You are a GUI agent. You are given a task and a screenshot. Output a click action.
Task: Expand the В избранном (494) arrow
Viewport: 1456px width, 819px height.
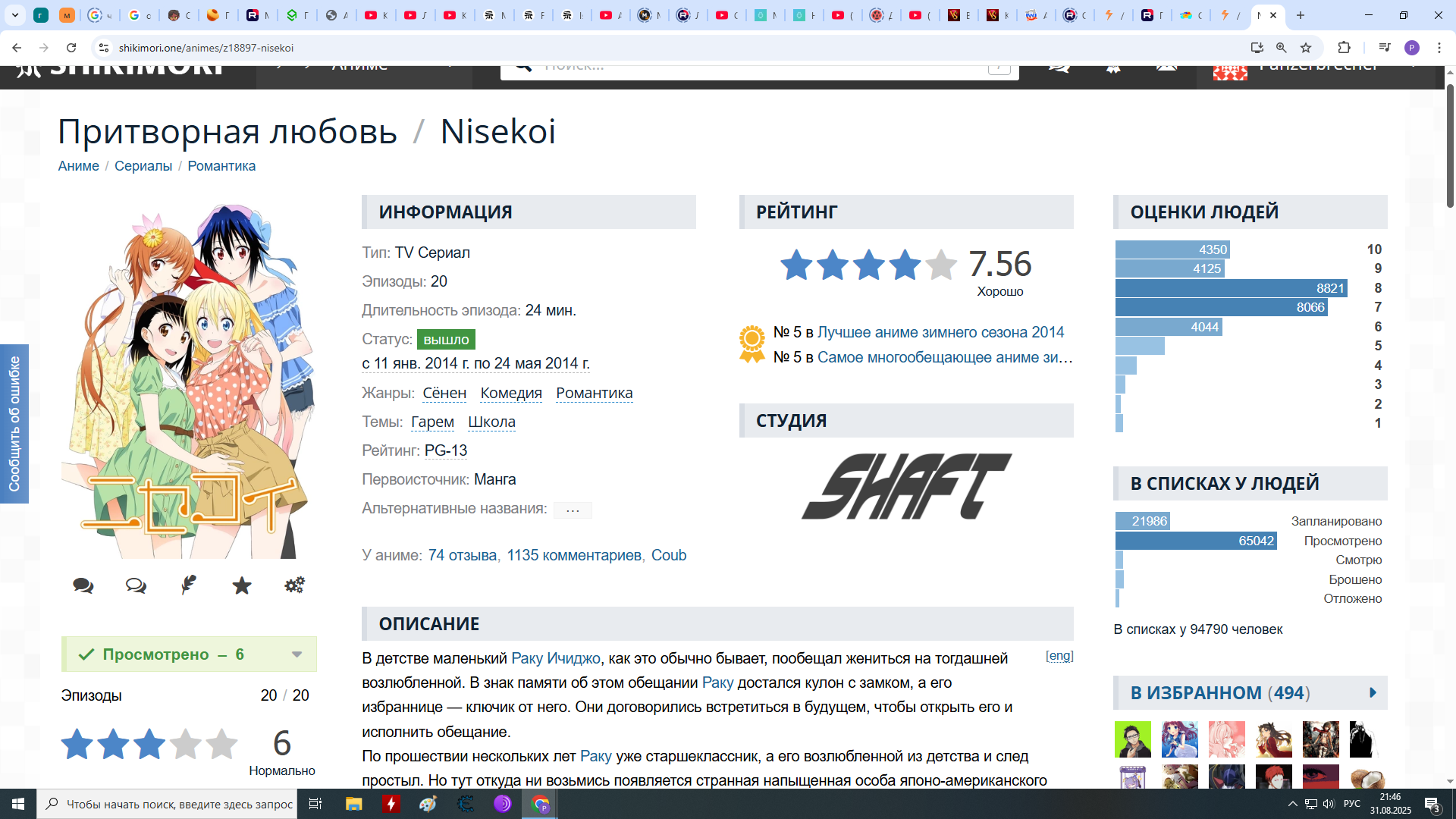click(1373, 692)
